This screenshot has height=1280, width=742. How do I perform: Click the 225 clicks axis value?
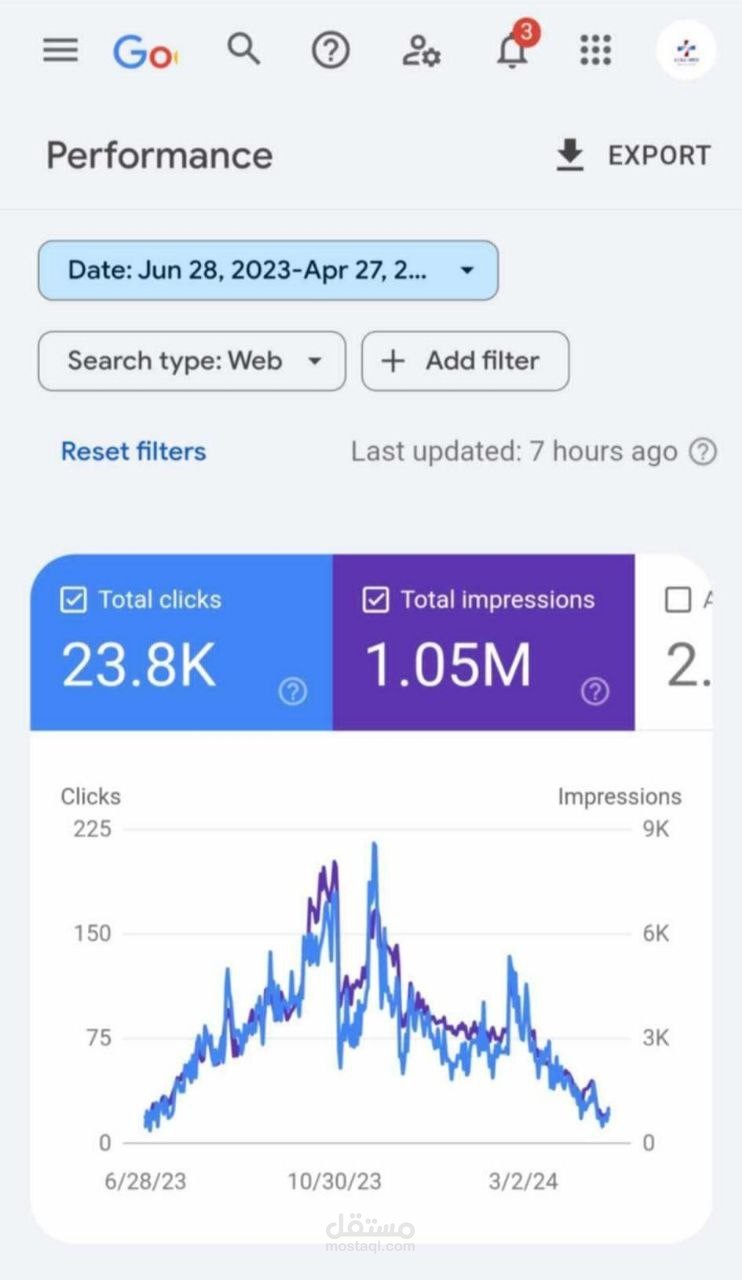click(x=92, y=830)
